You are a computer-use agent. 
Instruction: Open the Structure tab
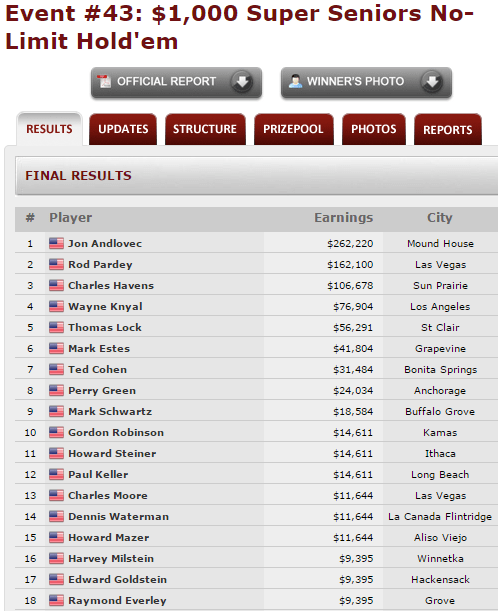point(205,129)
